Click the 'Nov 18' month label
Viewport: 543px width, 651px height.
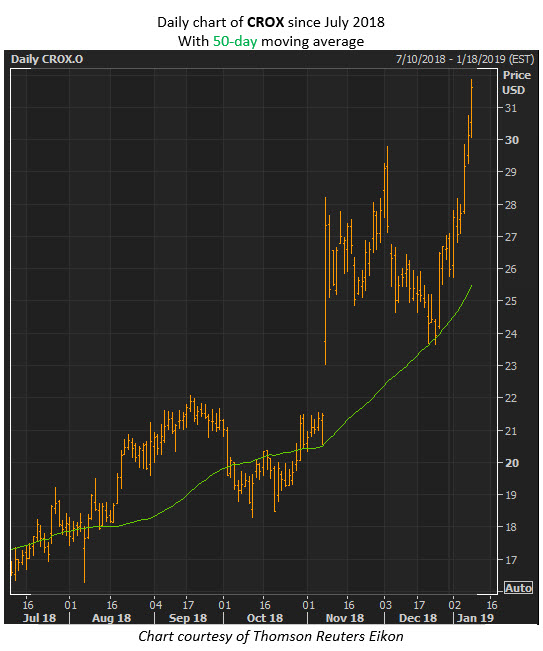345,618
